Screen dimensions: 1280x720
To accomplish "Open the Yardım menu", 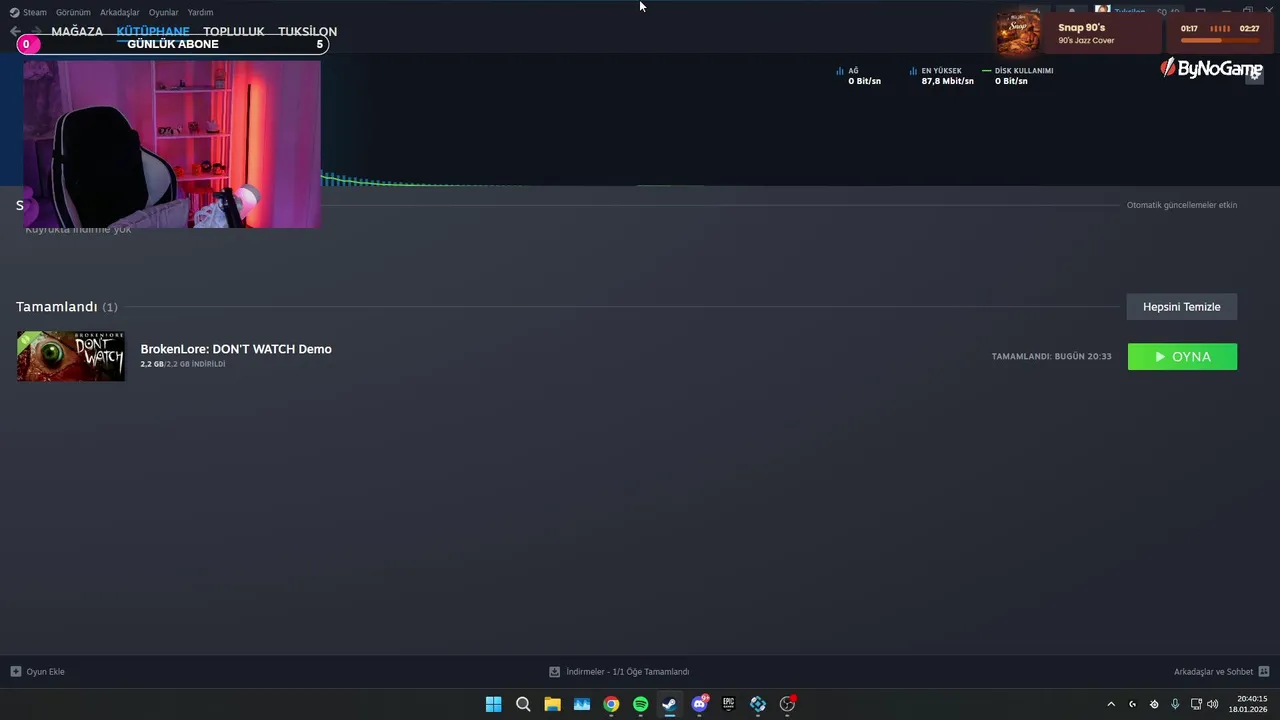I will pos(201,12).
